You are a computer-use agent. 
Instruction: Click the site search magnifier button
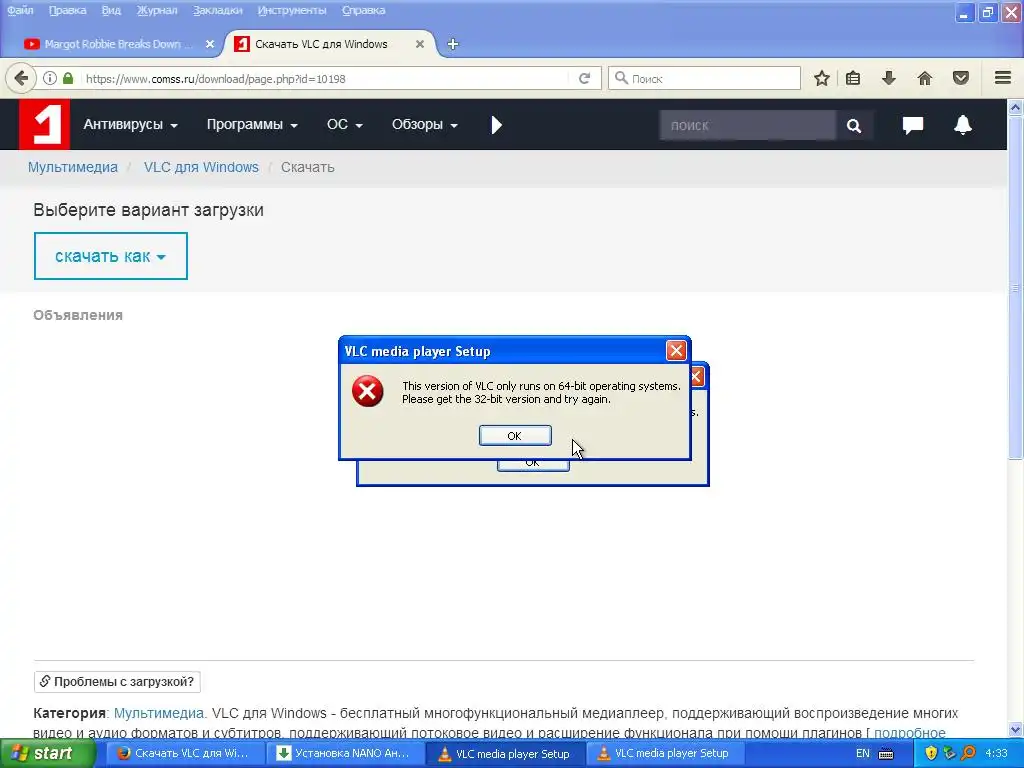854,125
